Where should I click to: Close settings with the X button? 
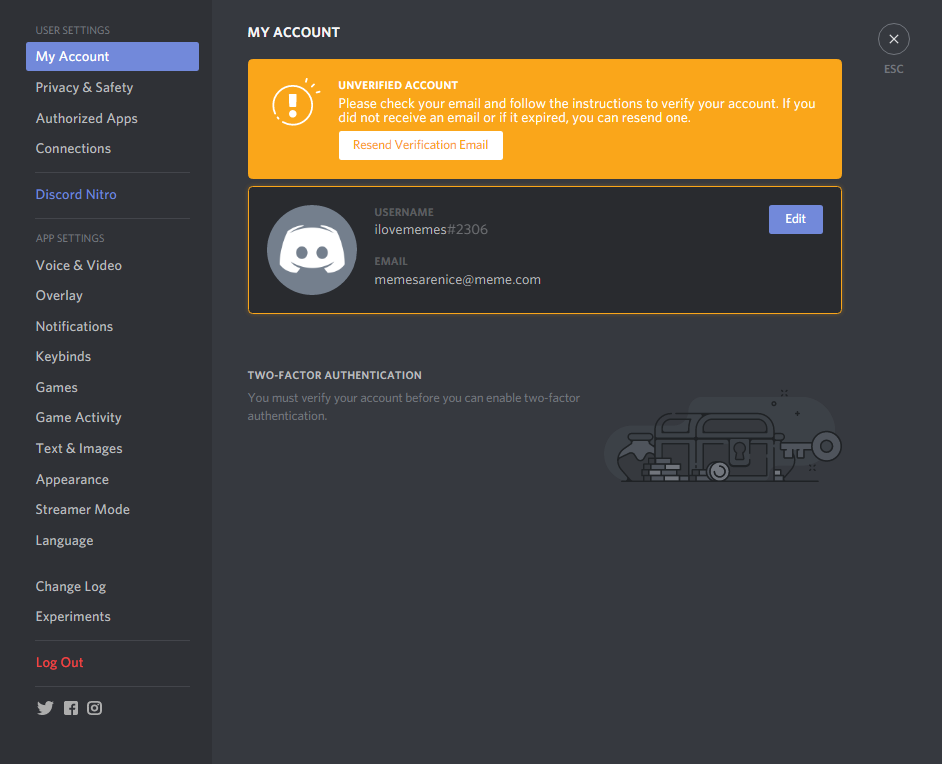893,39
